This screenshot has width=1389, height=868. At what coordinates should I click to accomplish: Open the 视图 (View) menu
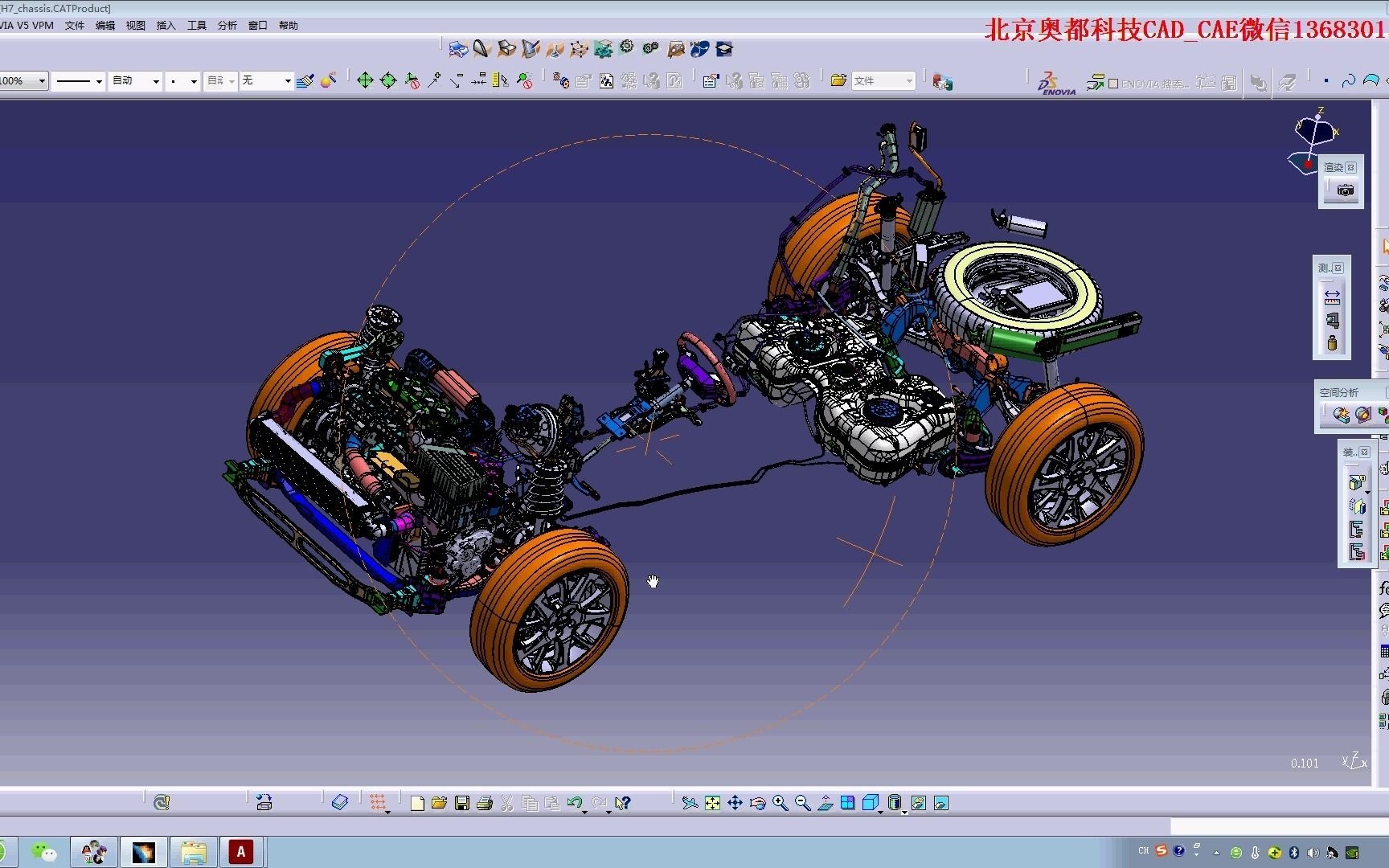pos(136,26)
